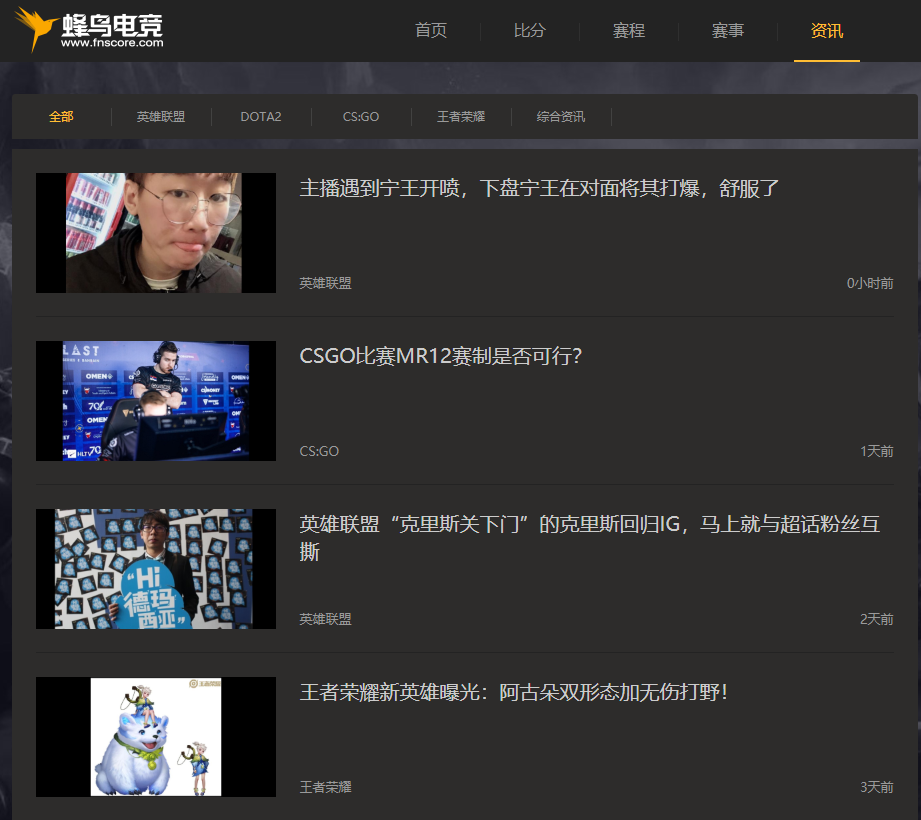
Task: Open article 王者荣耀新英雄曝光 阿古朵
Action: click(514, 692)
